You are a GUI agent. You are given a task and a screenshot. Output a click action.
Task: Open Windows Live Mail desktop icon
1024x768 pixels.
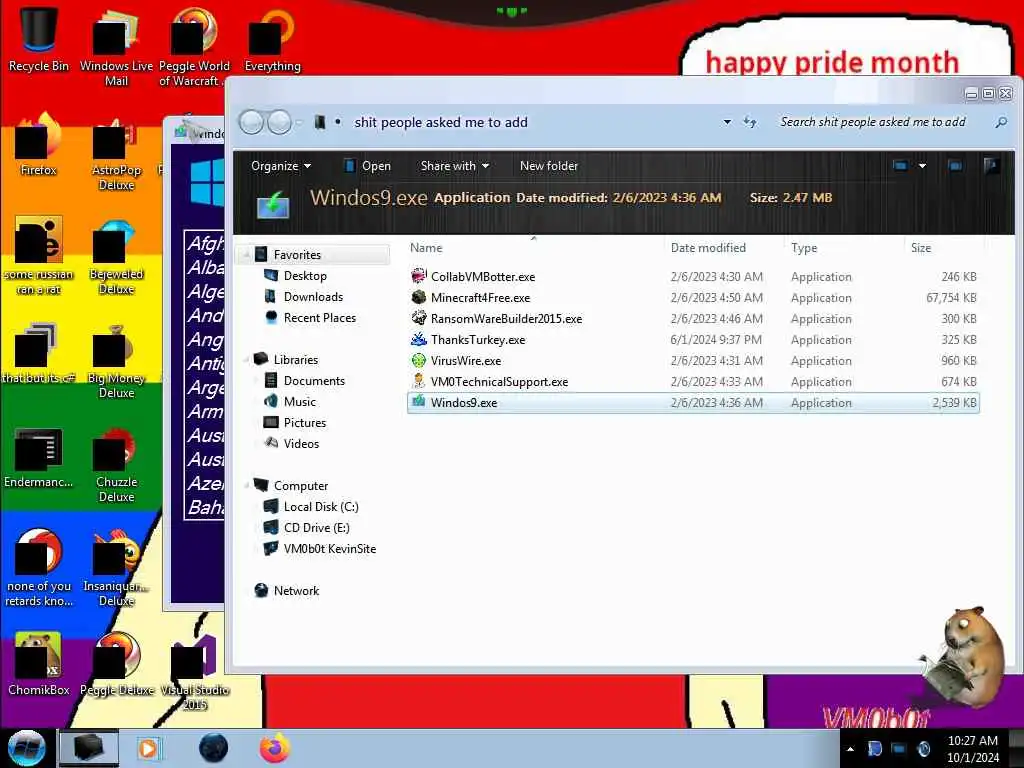[x=116, y=47]
